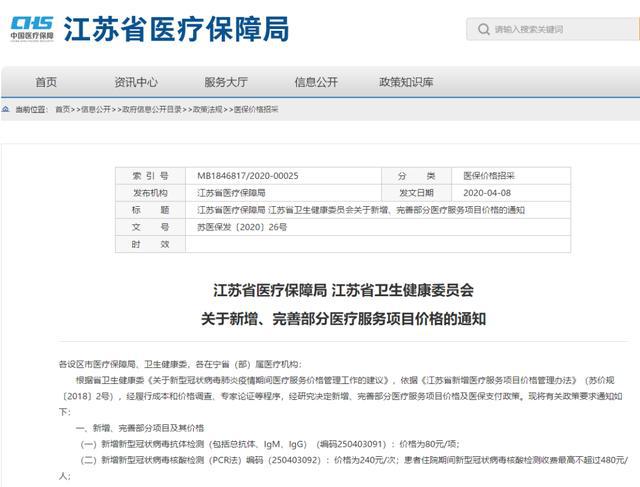640x487 pixels.
Task: Open the 政策知识库 navigation item
Action: 406,82
